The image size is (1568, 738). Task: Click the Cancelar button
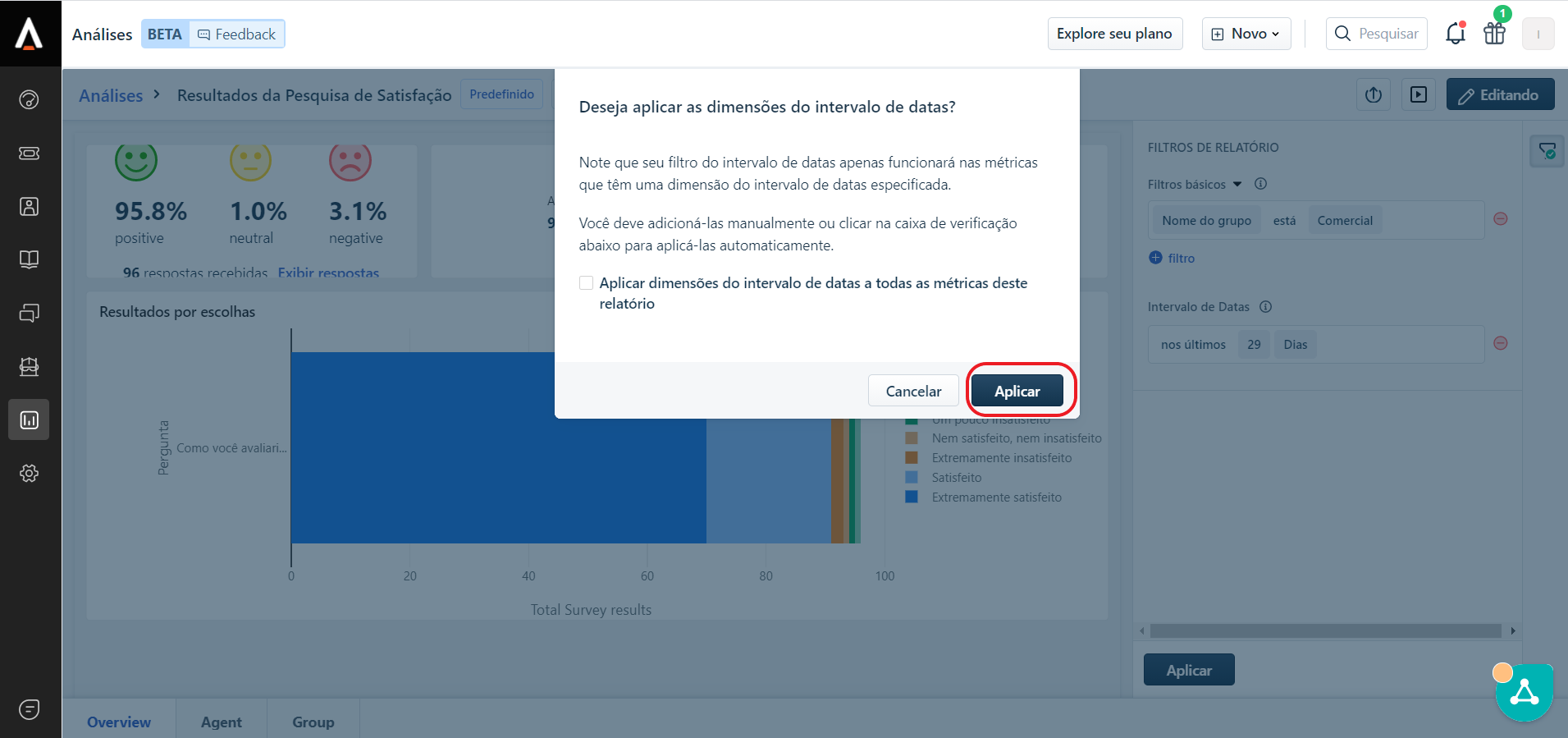click(913, 392)
